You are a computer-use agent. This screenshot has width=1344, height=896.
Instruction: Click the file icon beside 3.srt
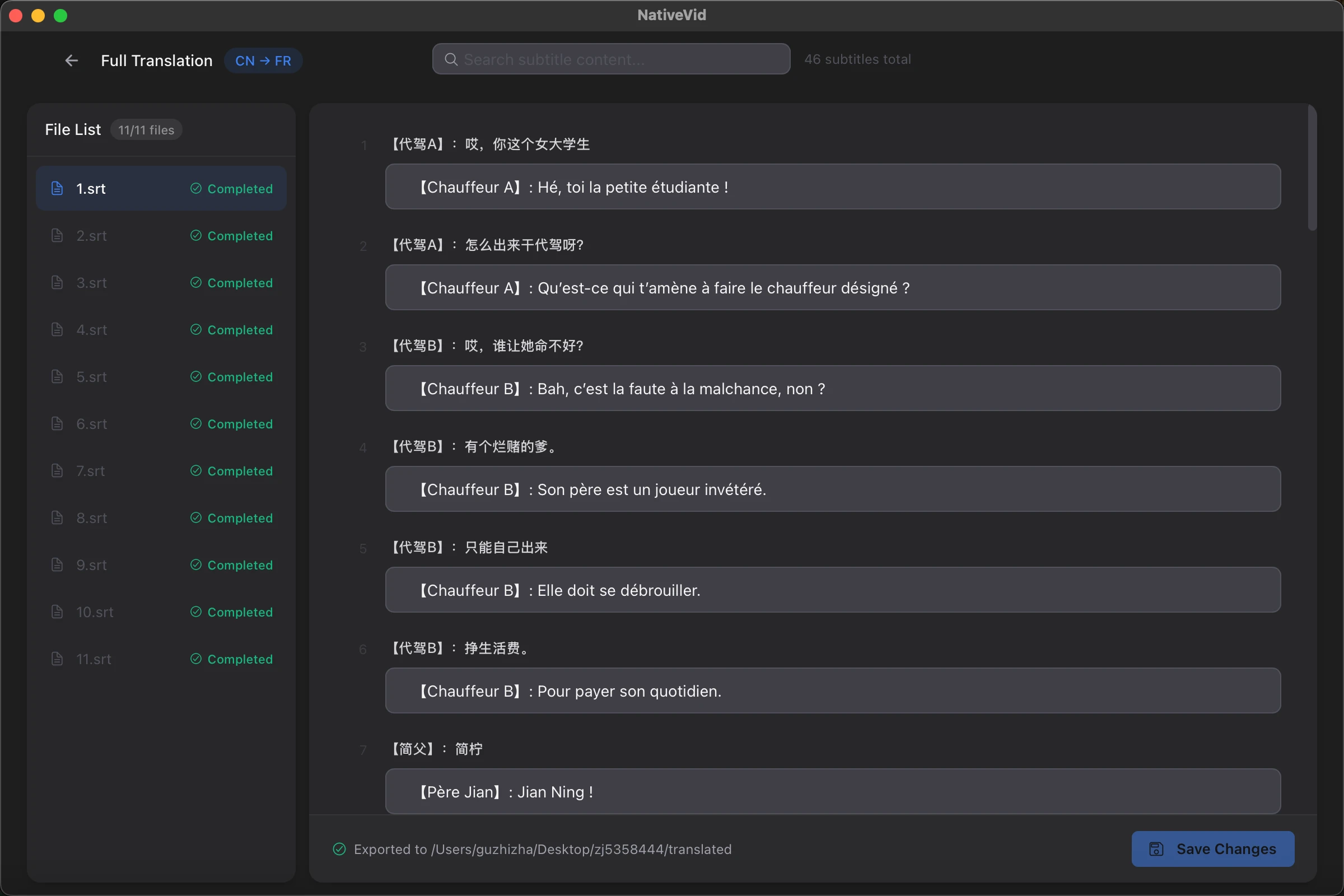[x=57, y=282]
